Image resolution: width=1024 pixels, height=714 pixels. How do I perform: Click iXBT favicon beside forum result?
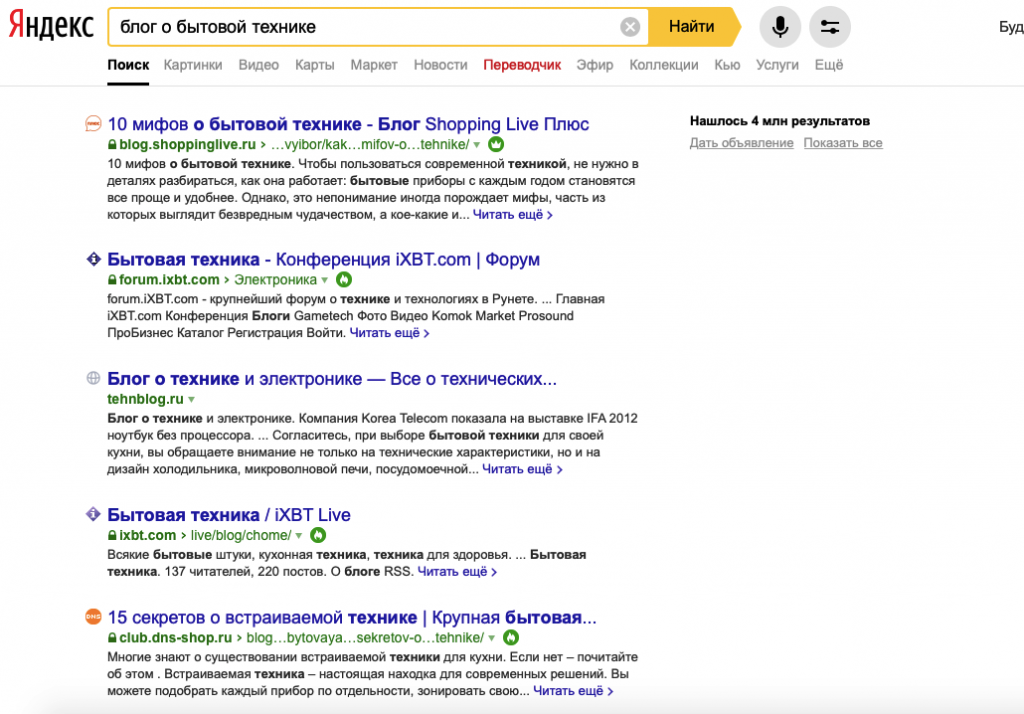(x=93, y=259)
